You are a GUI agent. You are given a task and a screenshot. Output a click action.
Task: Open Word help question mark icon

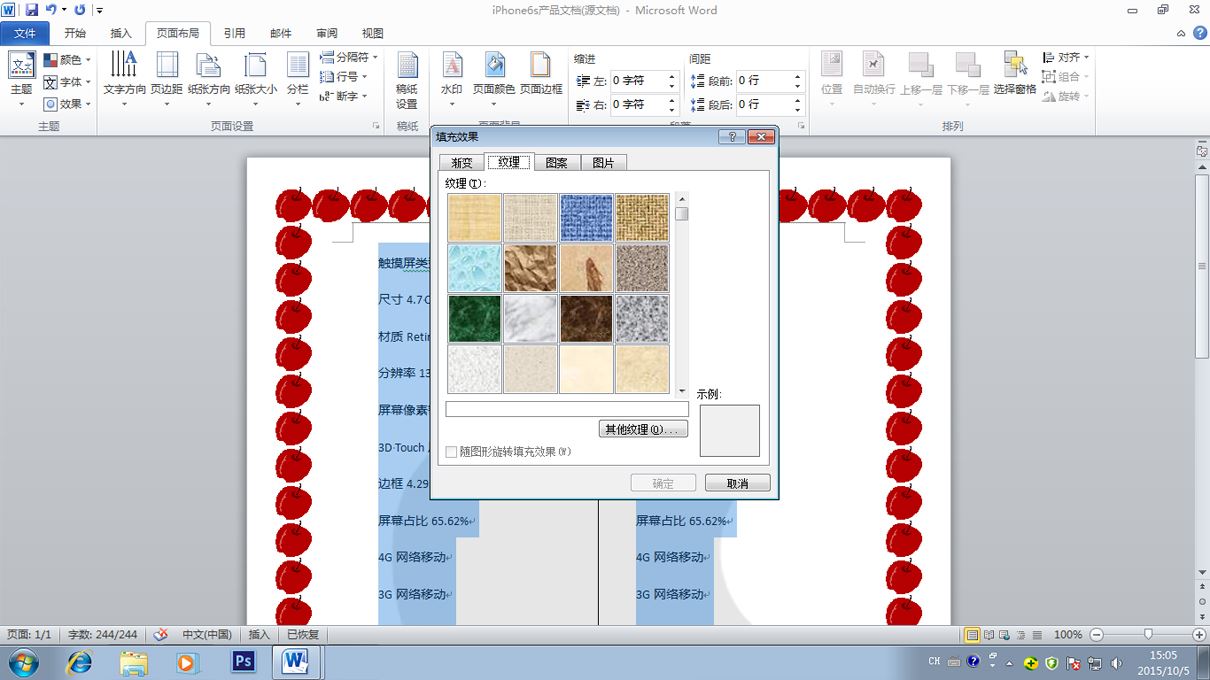pos(1199,33)
